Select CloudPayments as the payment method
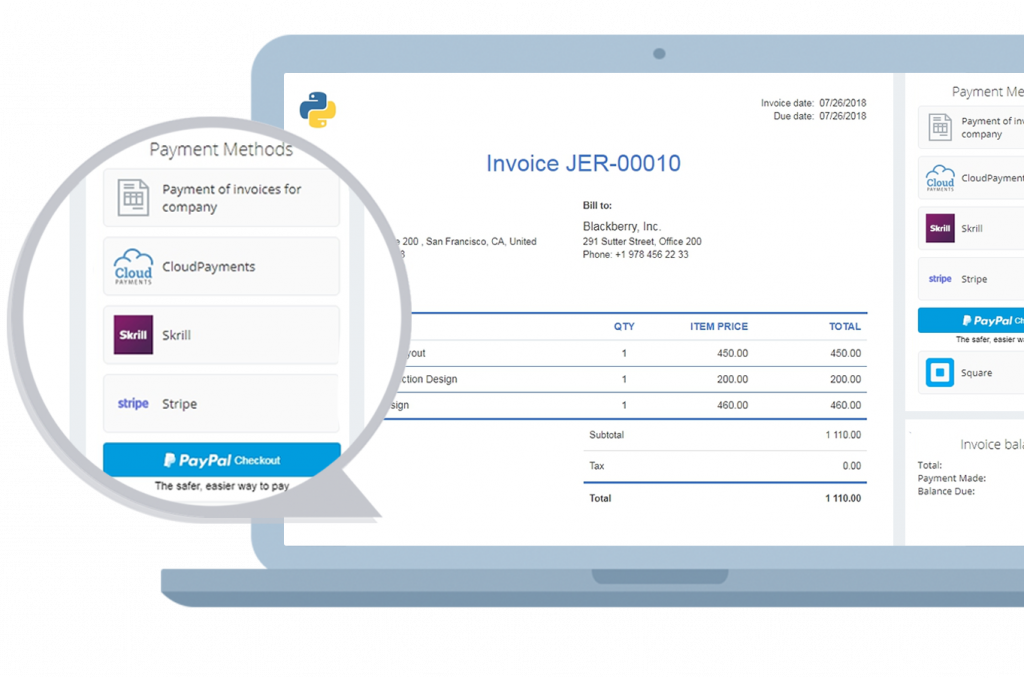This screenshot has height=678, width=1024. [220, 265]
